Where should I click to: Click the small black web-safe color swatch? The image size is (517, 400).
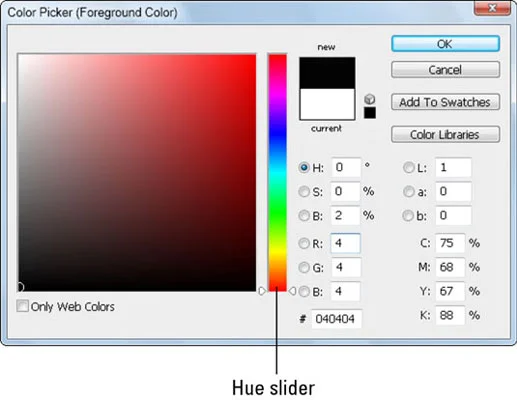[x=370, y=113]
